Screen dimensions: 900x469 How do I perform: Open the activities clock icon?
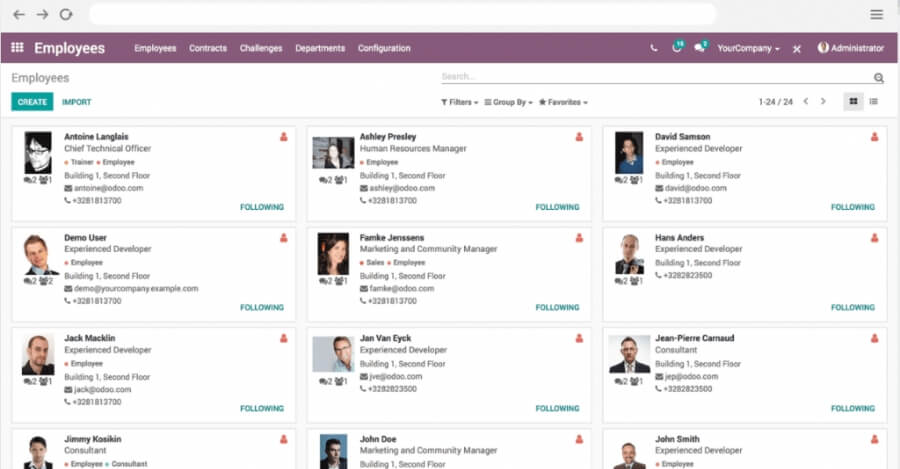pyautogui.click(x=677, y=48)
